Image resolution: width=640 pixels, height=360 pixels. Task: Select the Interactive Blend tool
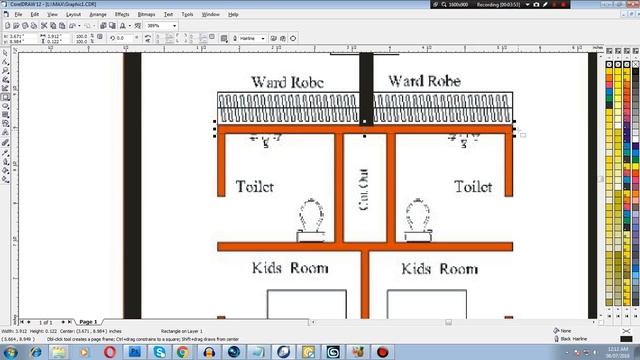(5, 143)
